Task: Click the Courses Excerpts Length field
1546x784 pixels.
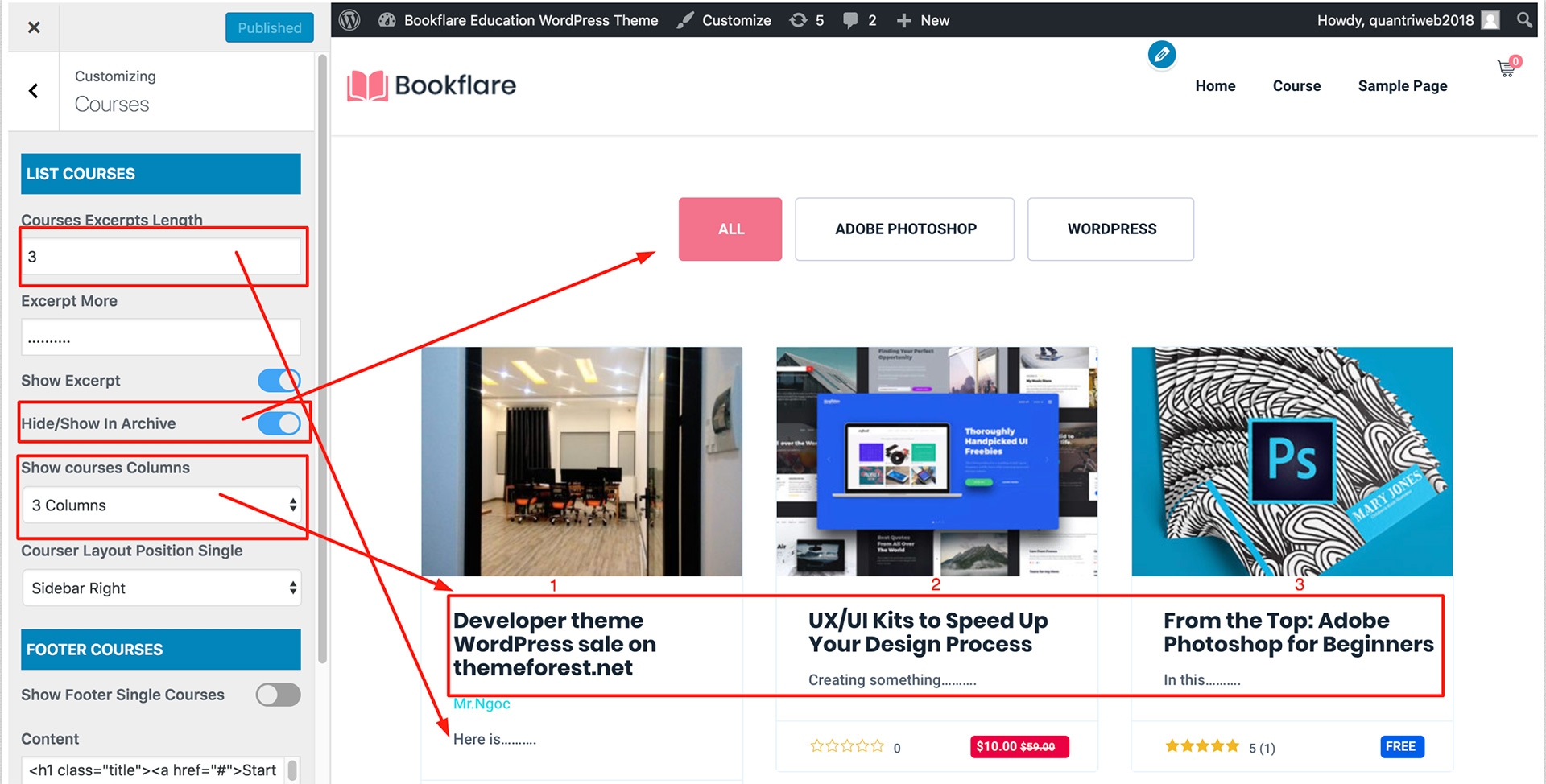Action: tap(161, 257)
